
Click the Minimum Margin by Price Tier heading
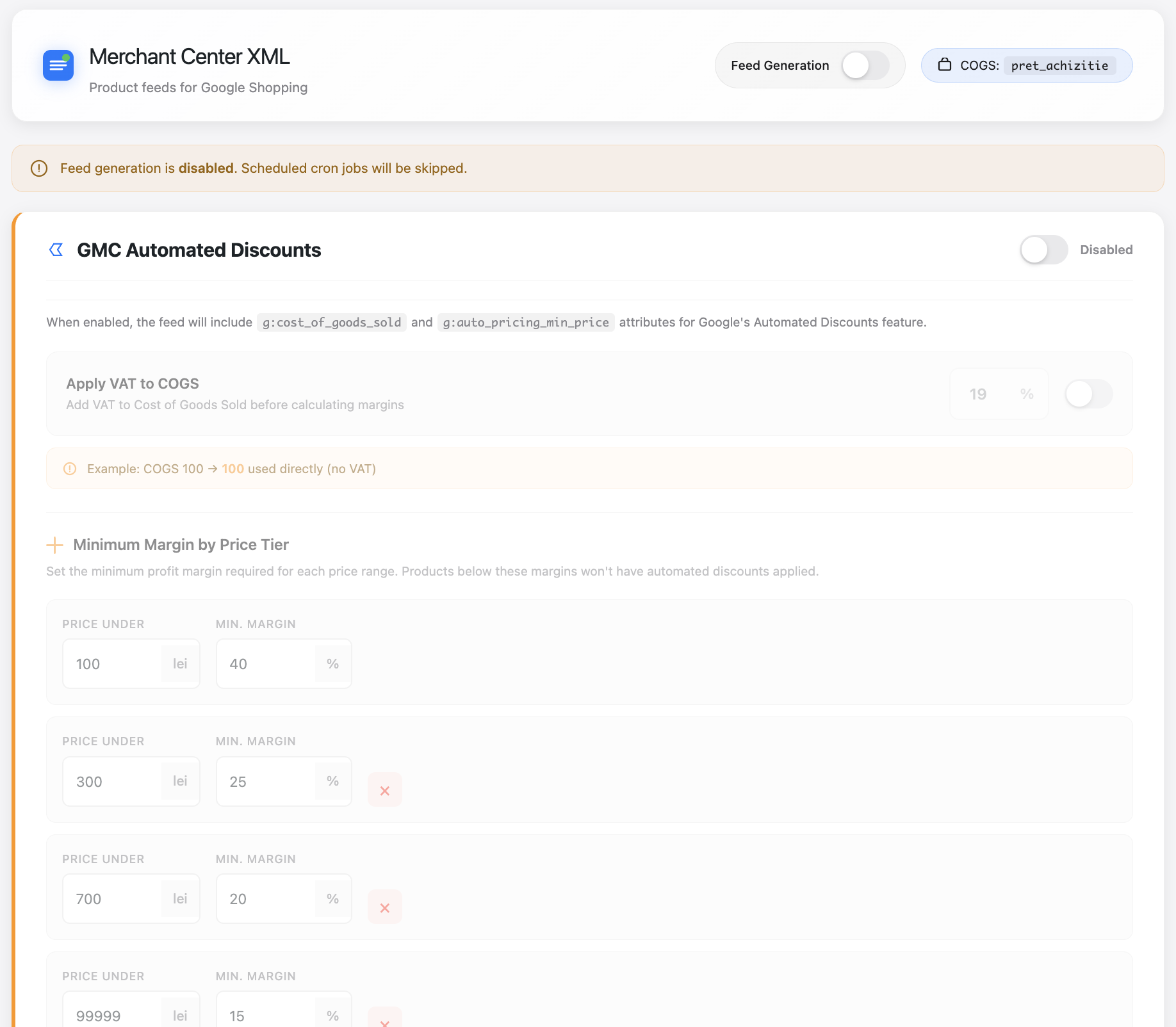click(x=180, y=544)
